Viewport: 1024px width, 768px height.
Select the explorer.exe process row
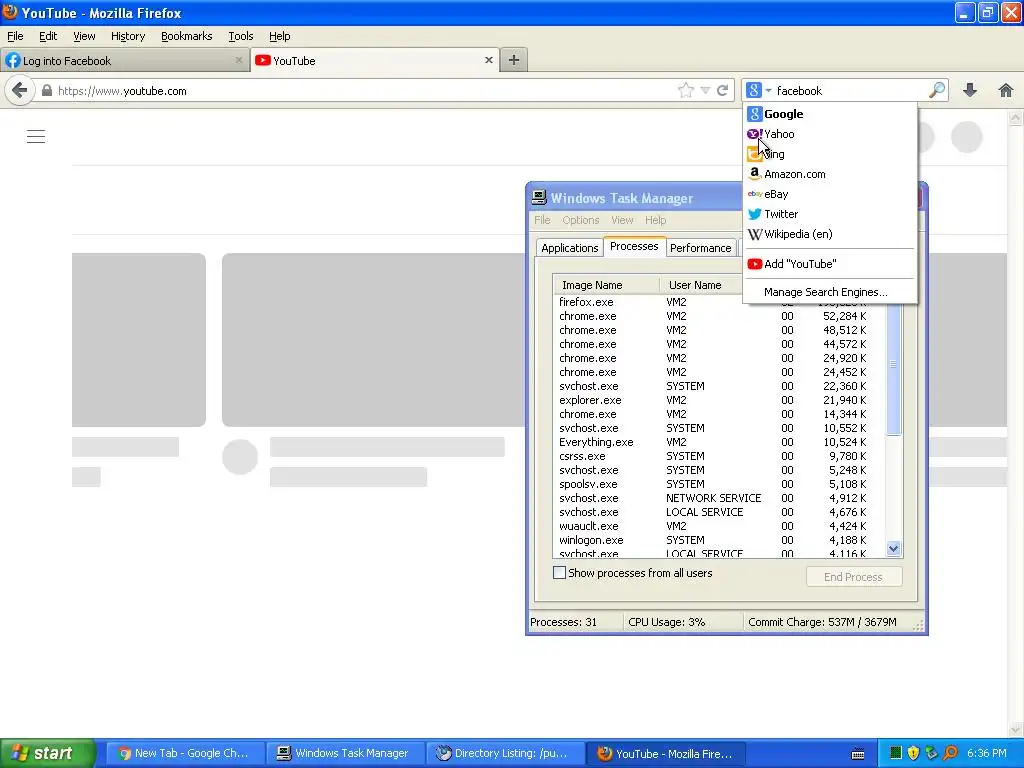tap(718, 400)
